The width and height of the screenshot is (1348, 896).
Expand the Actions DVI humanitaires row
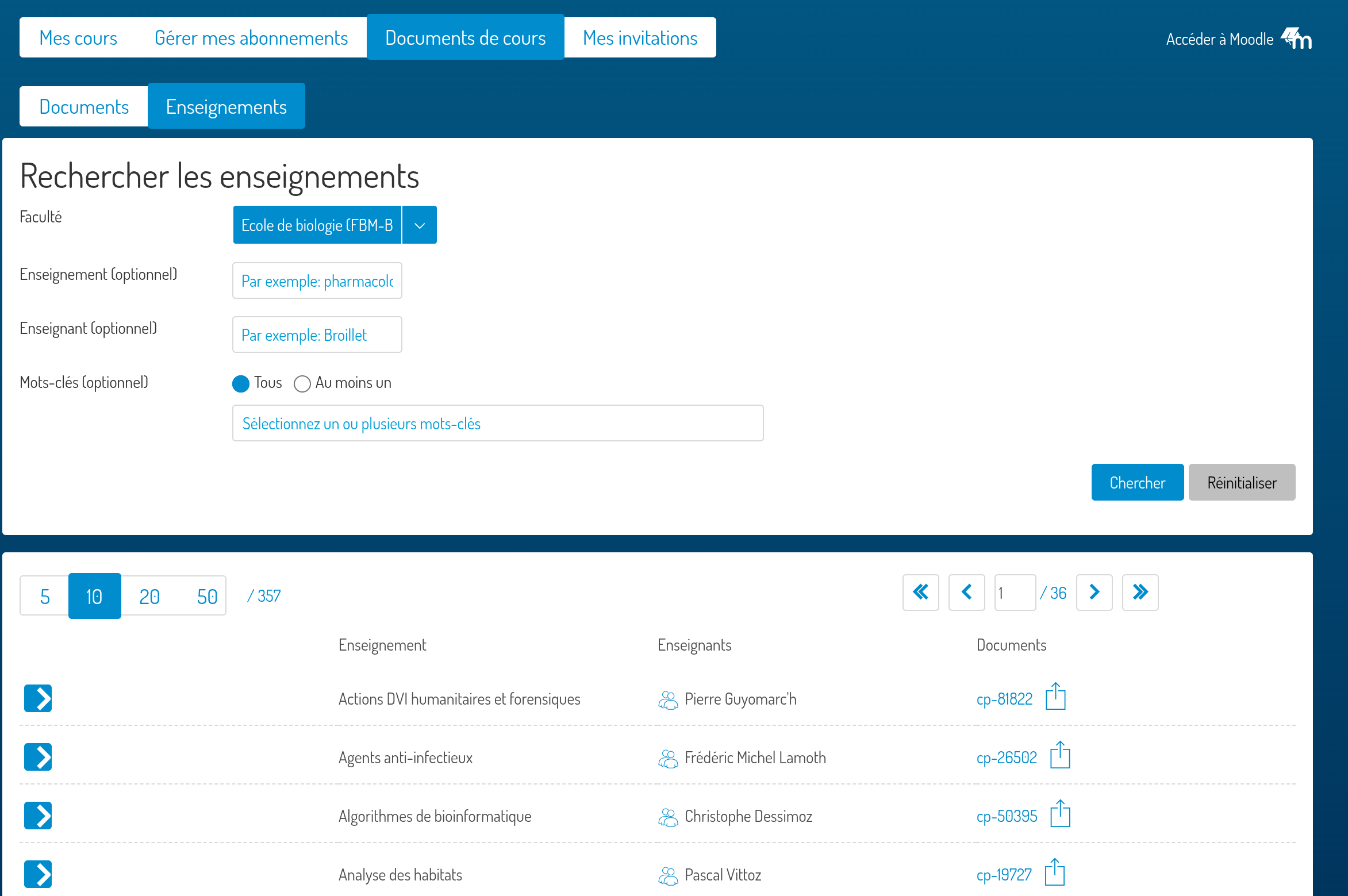[x=38, y=698]
